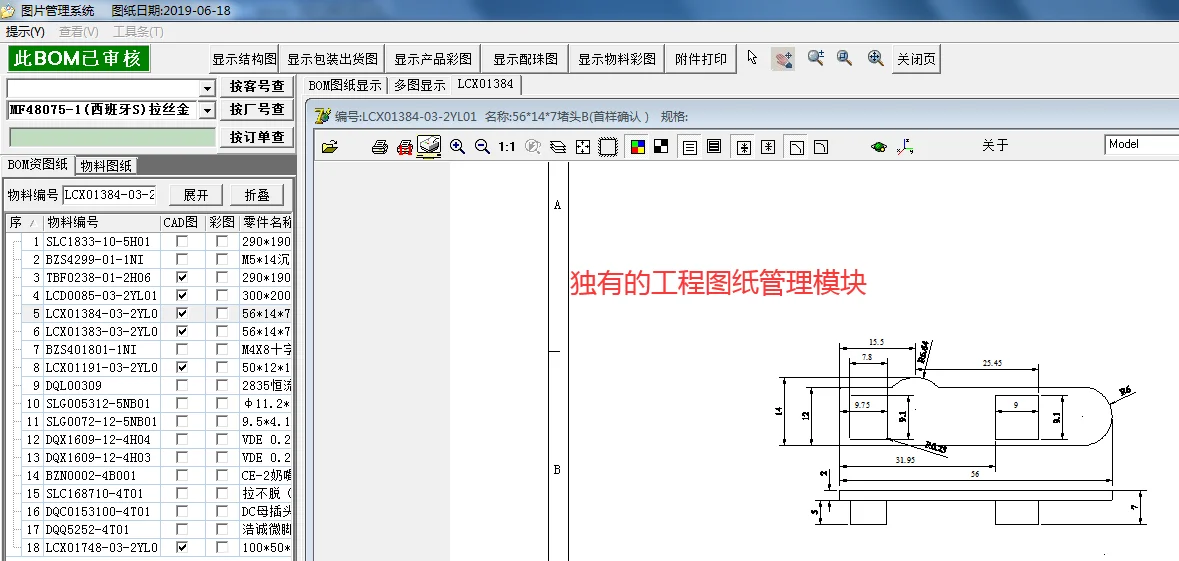Click the print icon in drawing toolbar
The height and width of the screenshot is (561, 1179).
[x=380, y=147]
